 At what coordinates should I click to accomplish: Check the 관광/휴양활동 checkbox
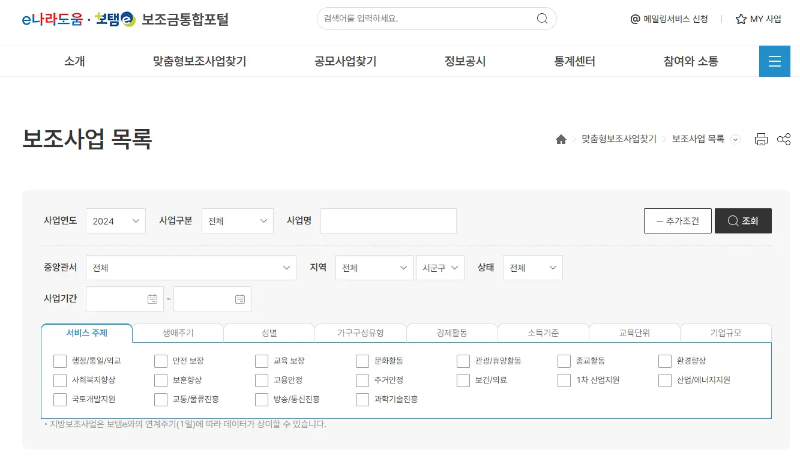(463, 361)
